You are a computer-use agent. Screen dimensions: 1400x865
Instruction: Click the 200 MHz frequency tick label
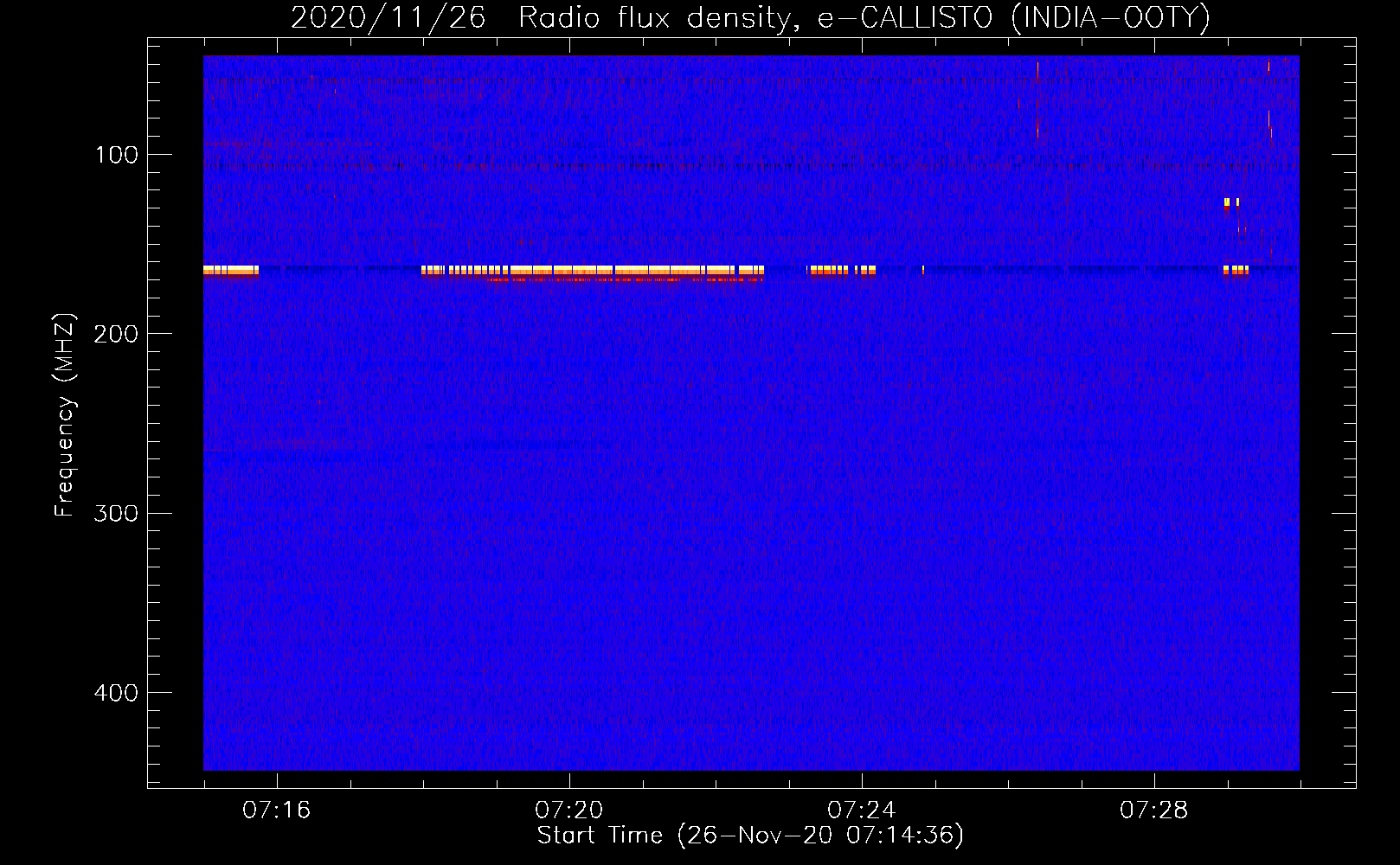(117, 334)
